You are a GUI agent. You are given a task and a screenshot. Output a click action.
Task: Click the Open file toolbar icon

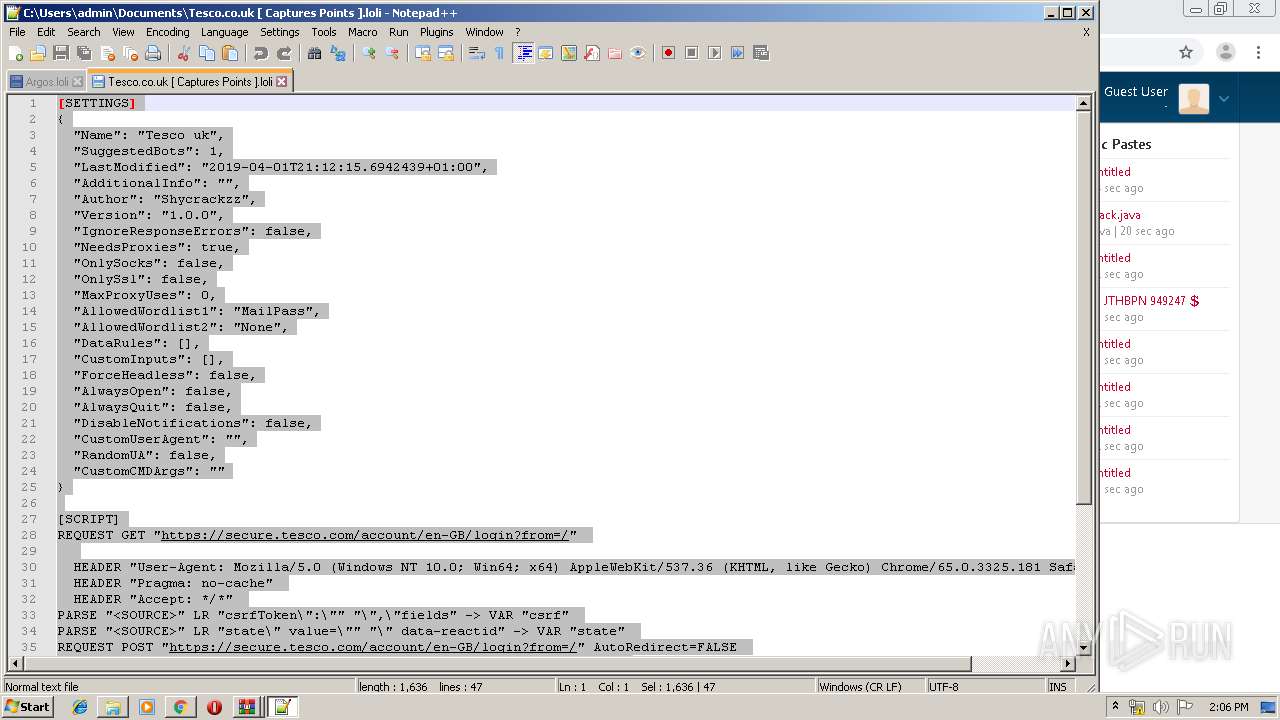click(x=38, y=53)
